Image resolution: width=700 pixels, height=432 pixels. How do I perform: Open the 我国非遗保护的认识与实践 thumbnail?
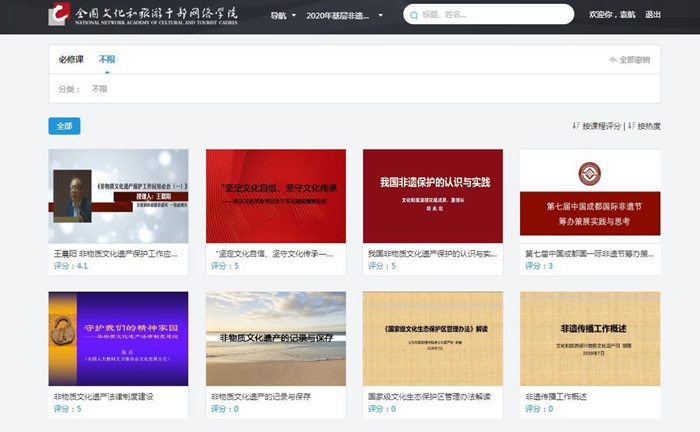point(432,194)
